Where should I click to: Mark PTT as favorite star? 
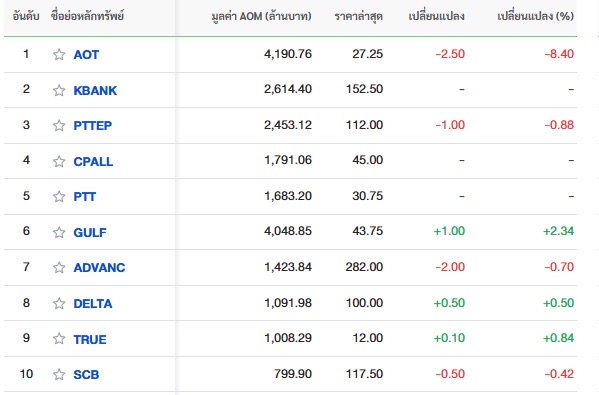(59, 196)
